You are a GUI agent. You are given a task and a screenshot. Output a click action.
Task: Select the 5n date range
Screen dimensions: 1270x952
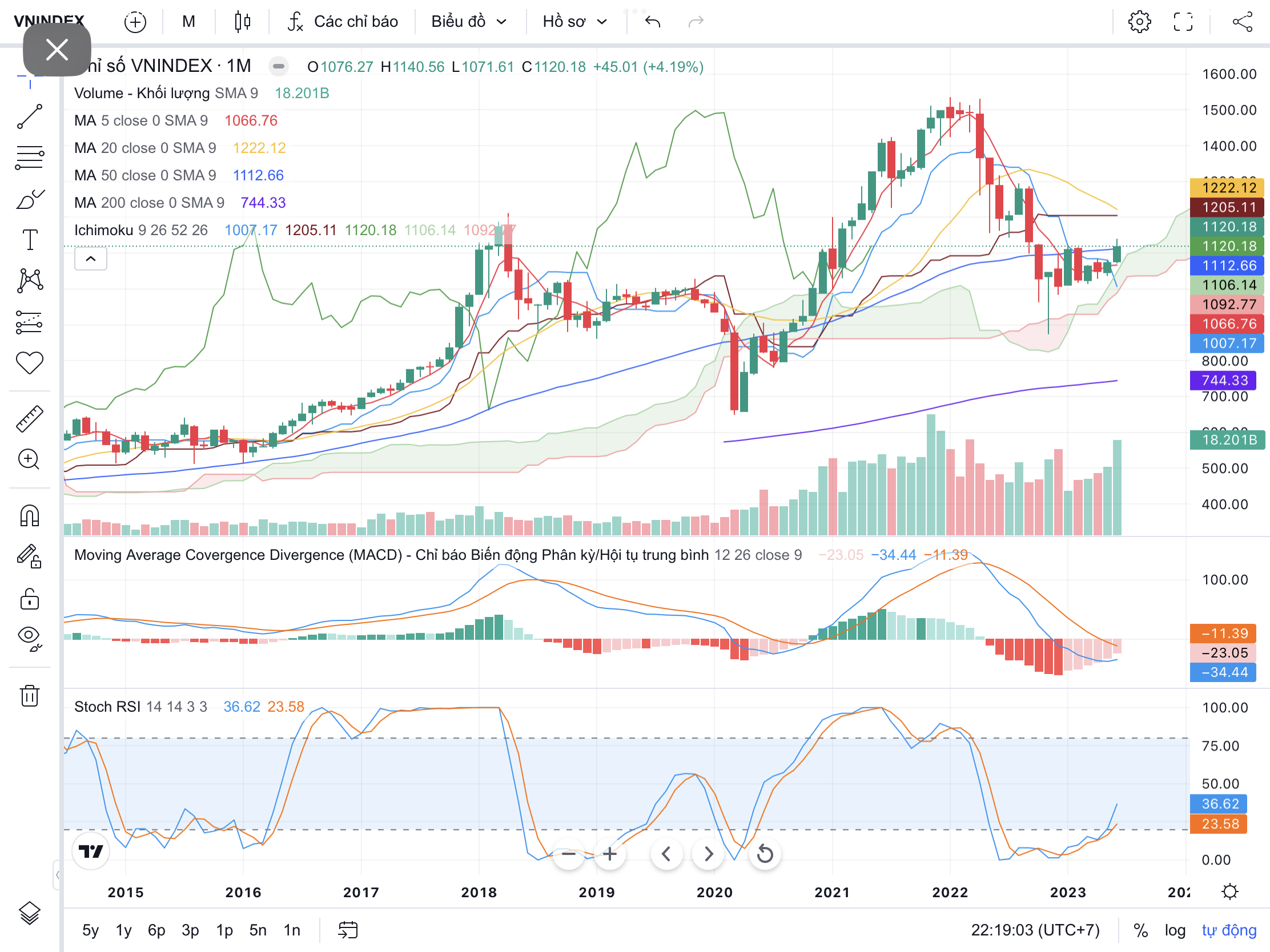(258, 930)
